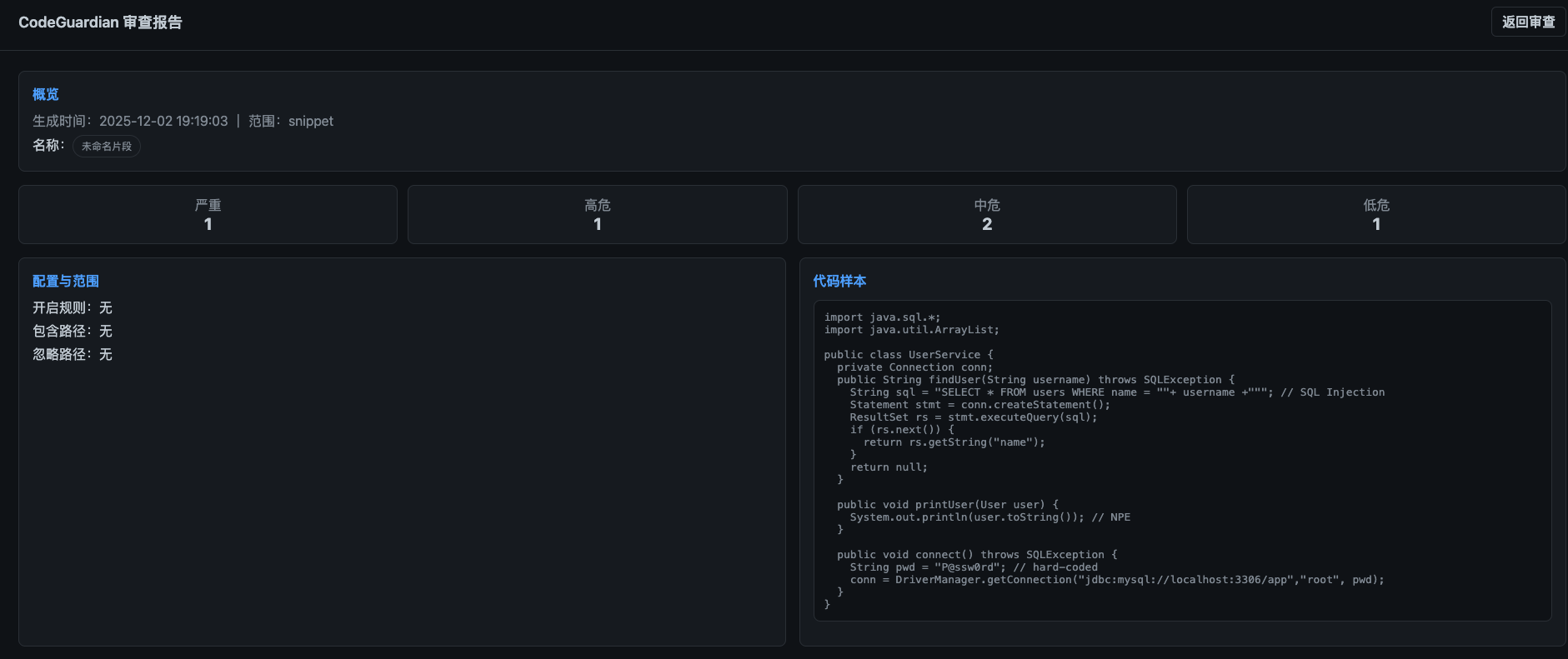The height and width of the screenshot is (659, 1568).
Task: Click the 包含路径 setting line
Action: tap(73, 332)
